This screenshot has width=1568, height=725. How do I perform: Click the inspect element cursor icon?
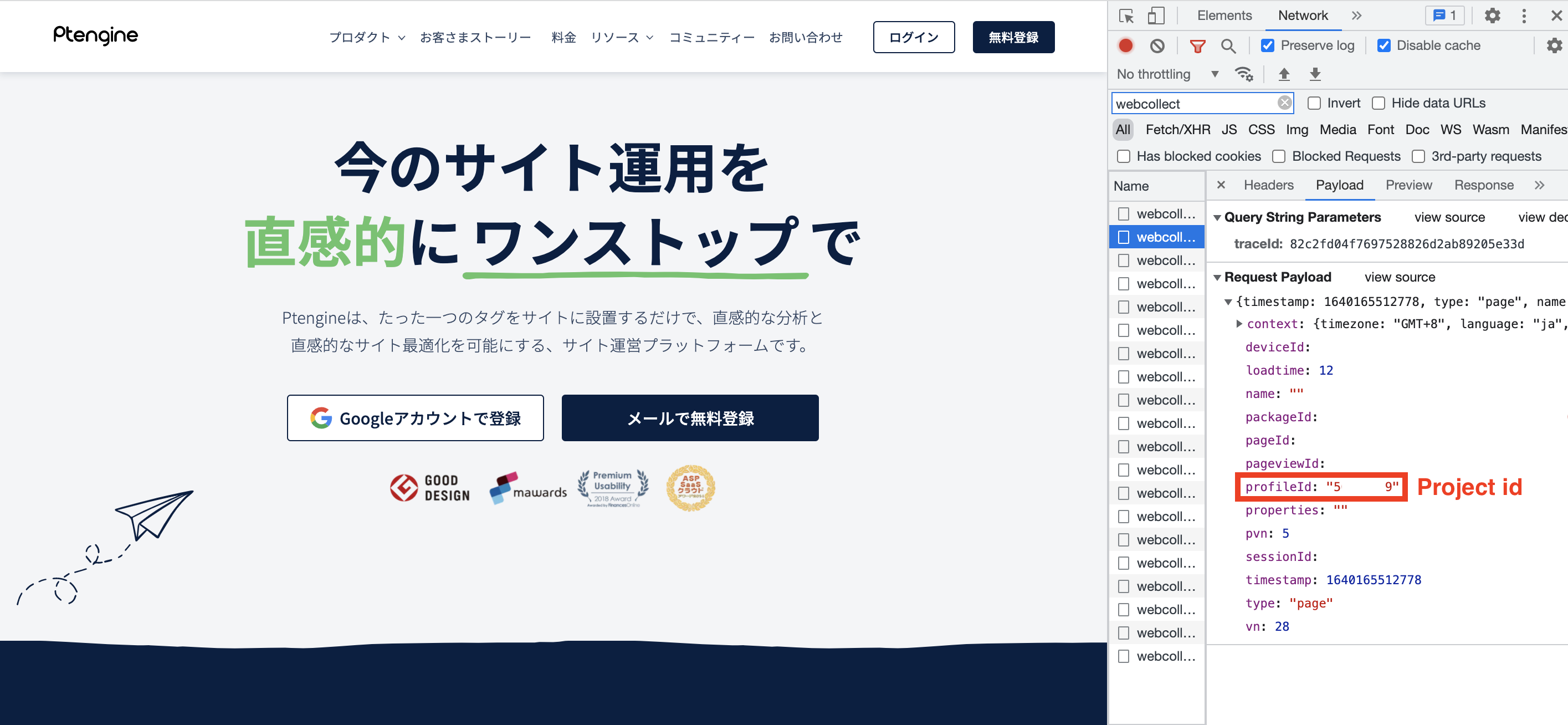pos(1126,16)
